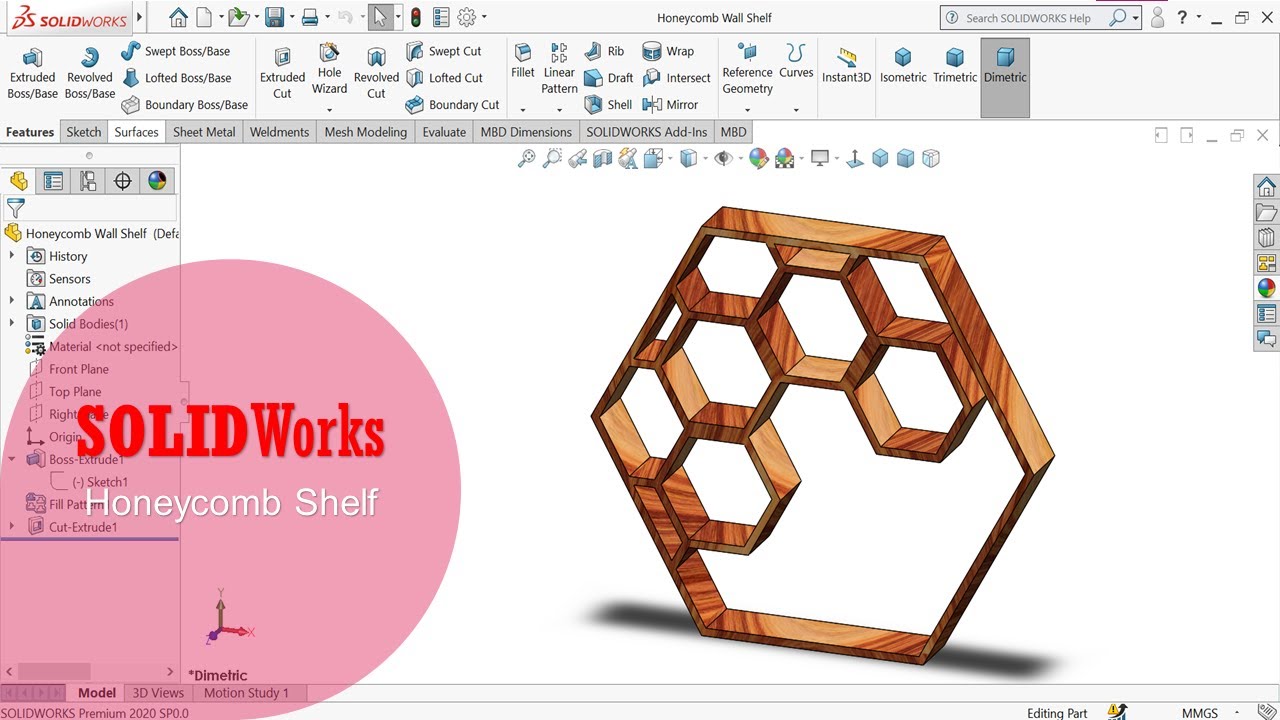Open the Curves tools
Viewport: 1280px width, 720px height.
[796, 62]
